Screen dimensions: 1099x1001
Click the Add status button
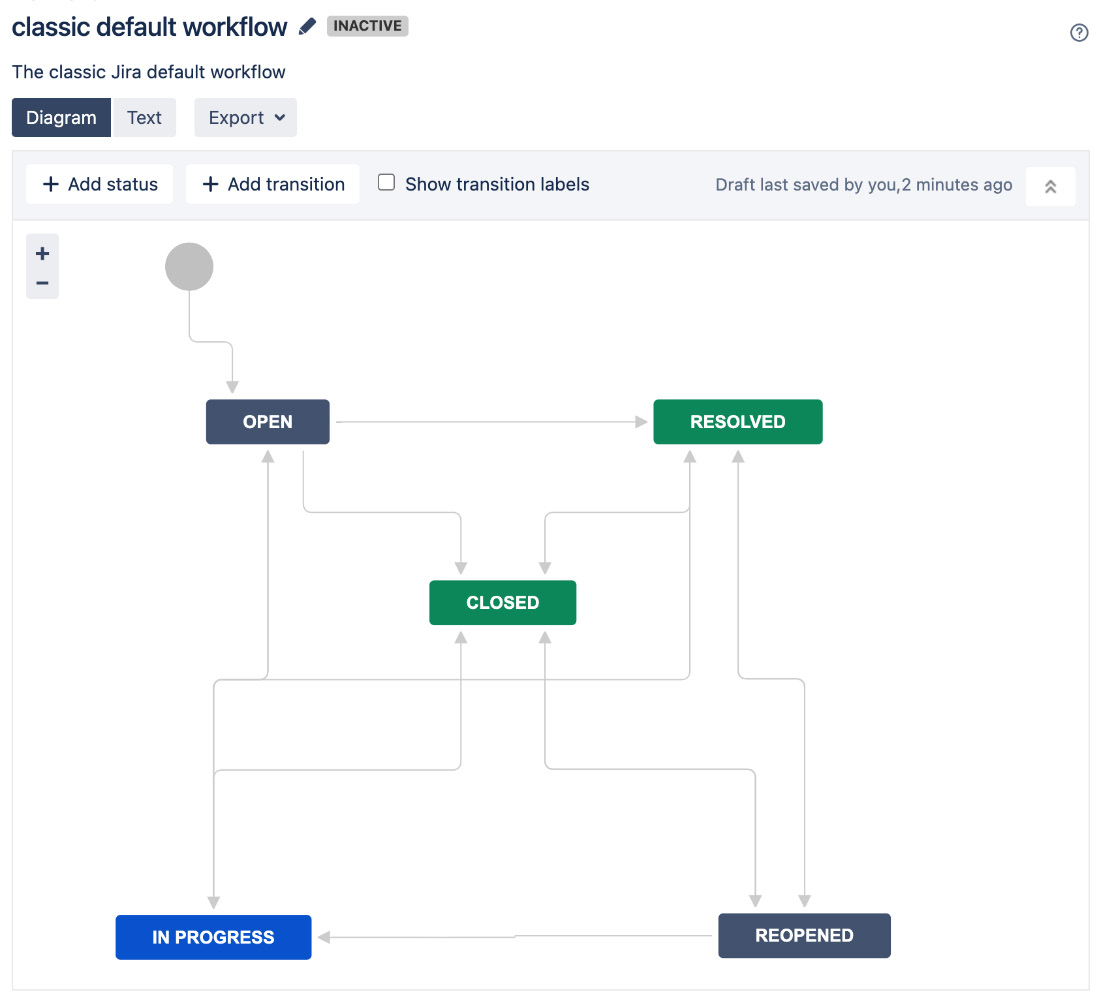(x=100, y=184)
